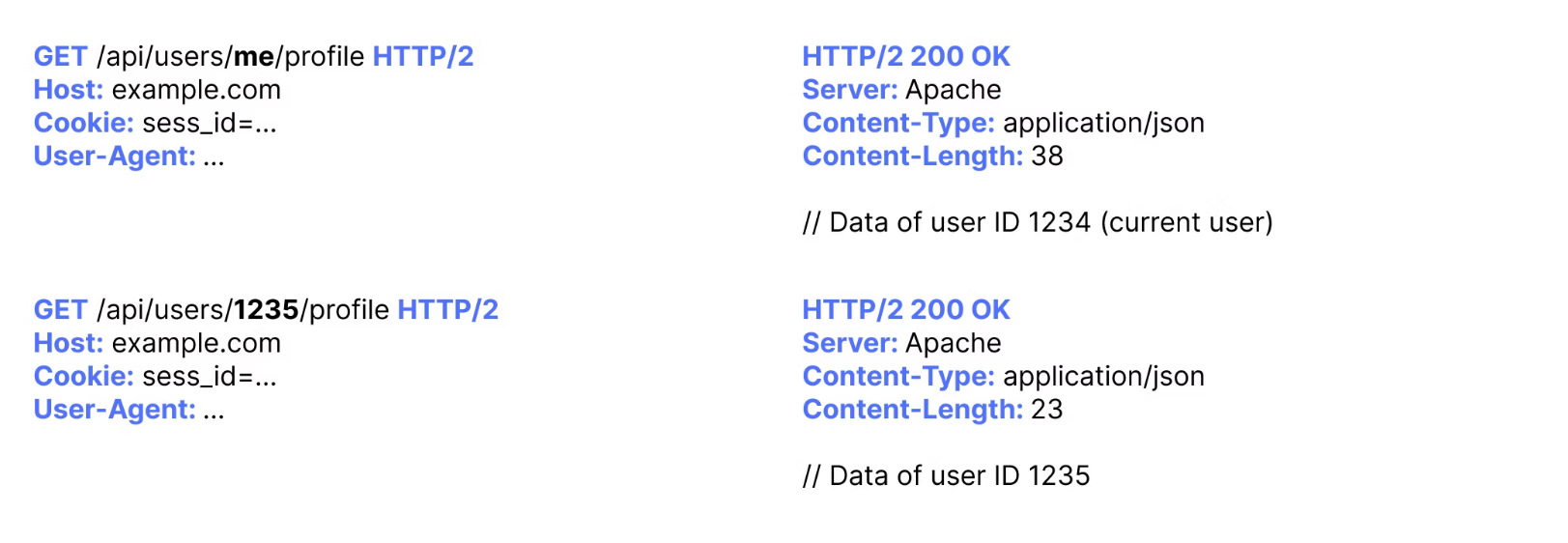The image size is (1568, 543).
Task: Click the Host header in the second request
Action: tap(69, 343)
